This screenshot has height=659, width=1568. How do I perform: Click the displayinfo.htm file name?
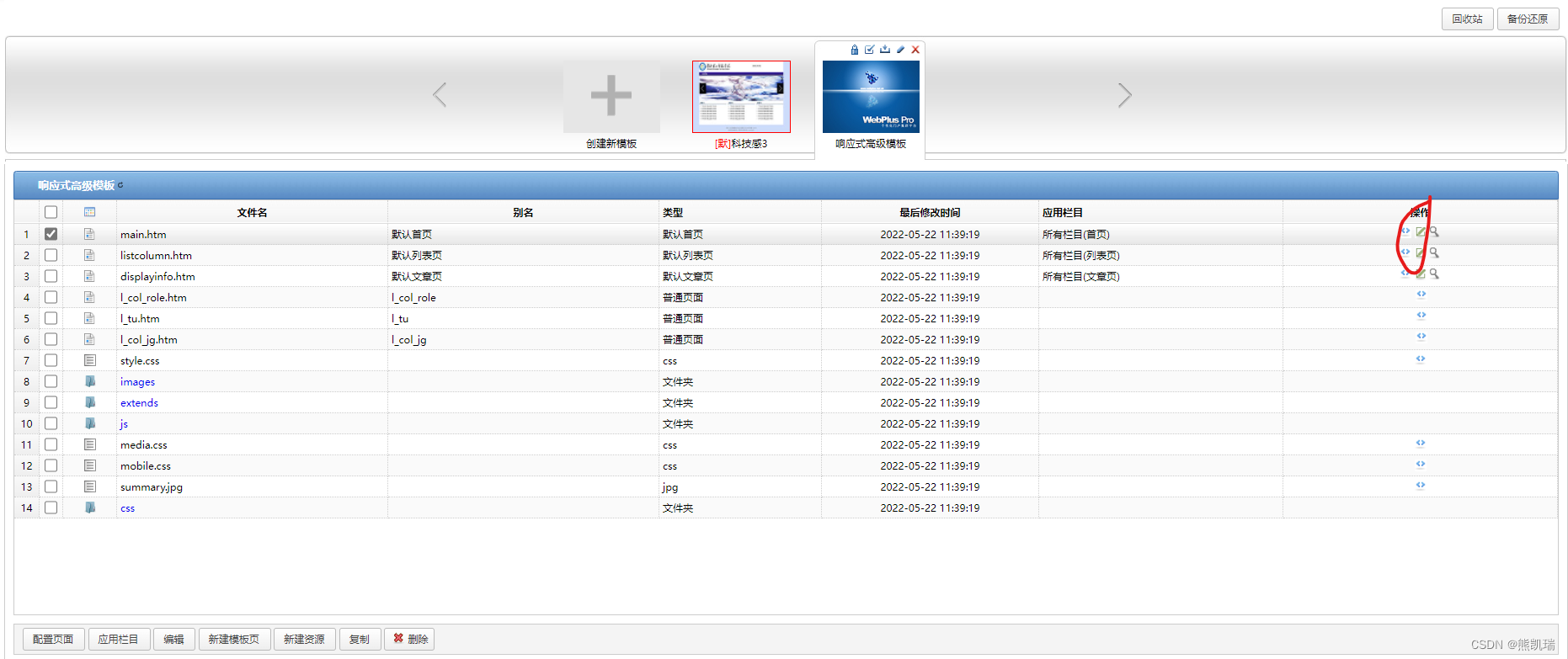pos(157,276)
